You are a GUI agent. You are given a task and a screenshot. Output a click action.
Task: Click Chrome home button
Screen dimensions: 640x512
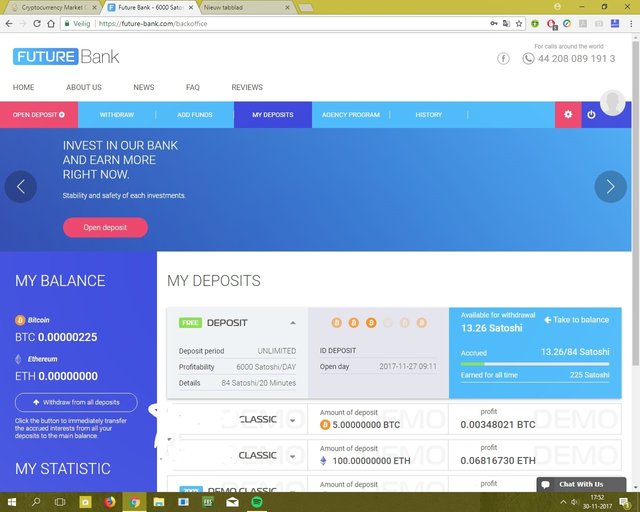coord(51,24)
